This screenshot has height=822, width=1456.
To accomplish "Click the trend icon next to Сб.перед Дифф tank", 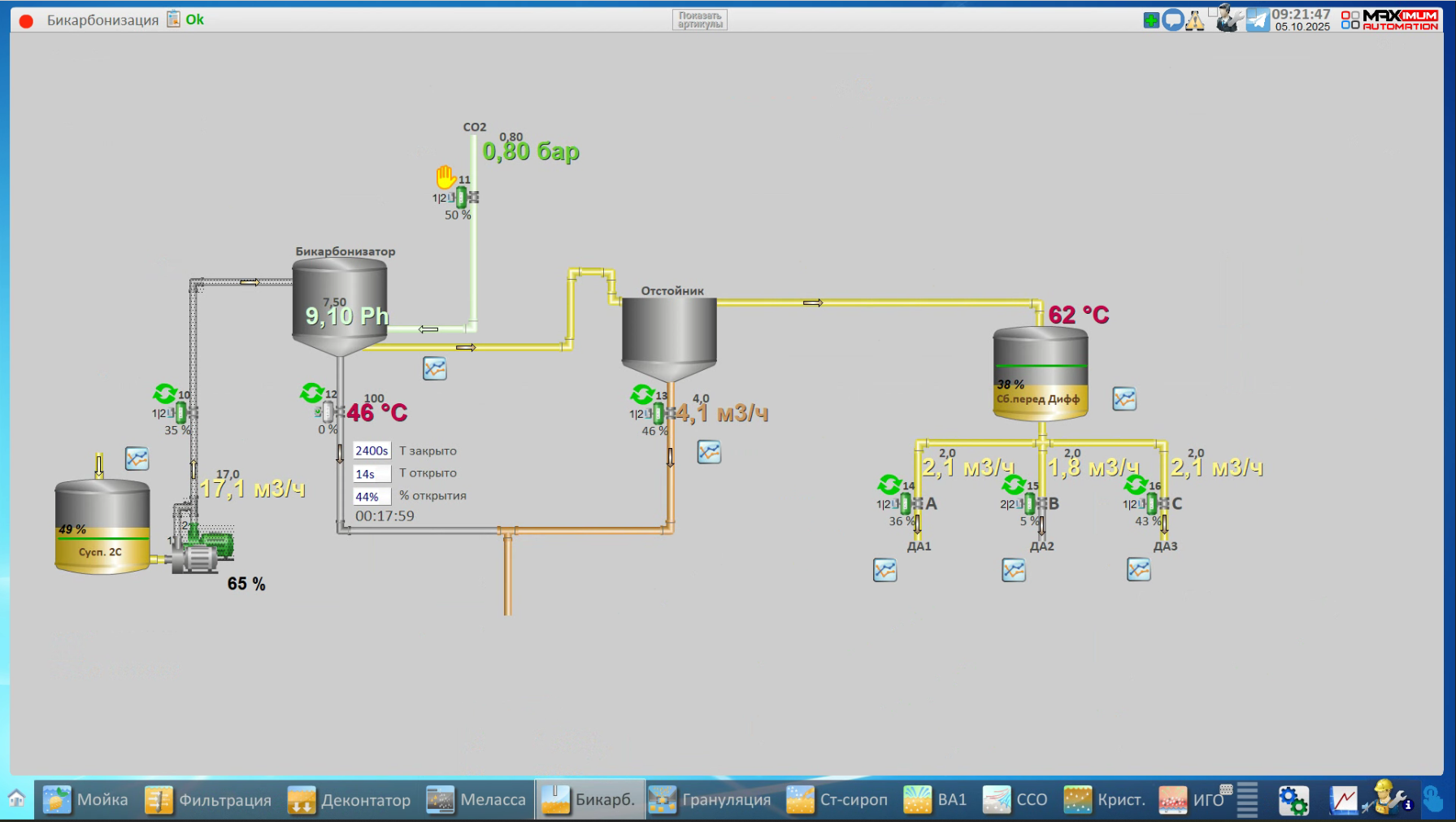I will 1124,399.
